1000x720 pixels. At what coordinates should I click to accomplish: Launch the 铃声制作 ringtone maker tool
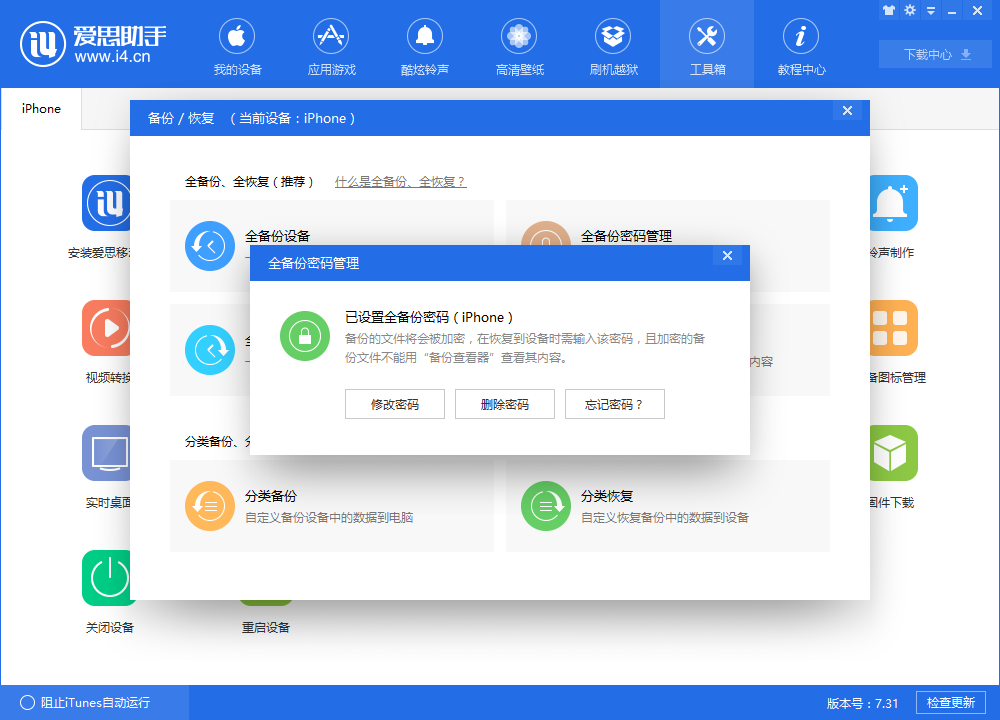[893, 217]
